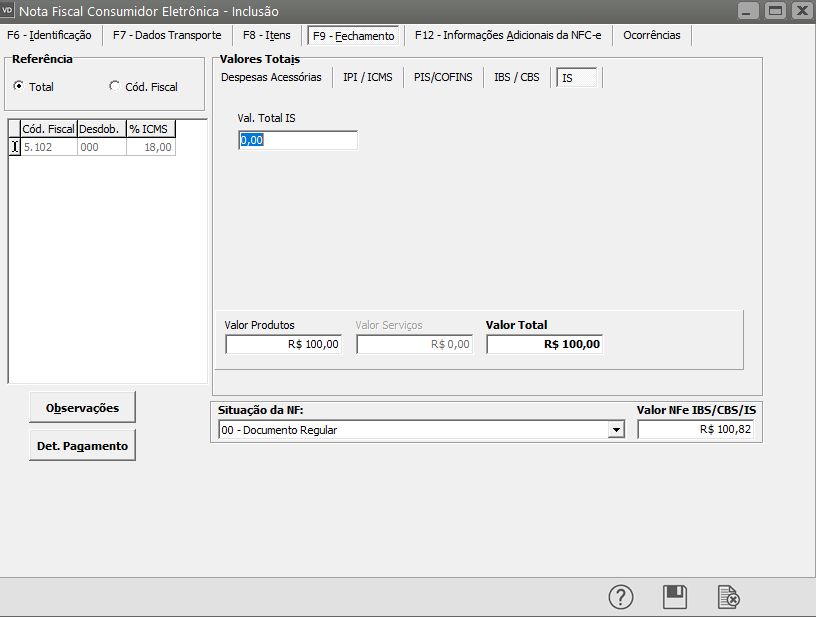Click the Val. Total IS input field

pos(297,141)
